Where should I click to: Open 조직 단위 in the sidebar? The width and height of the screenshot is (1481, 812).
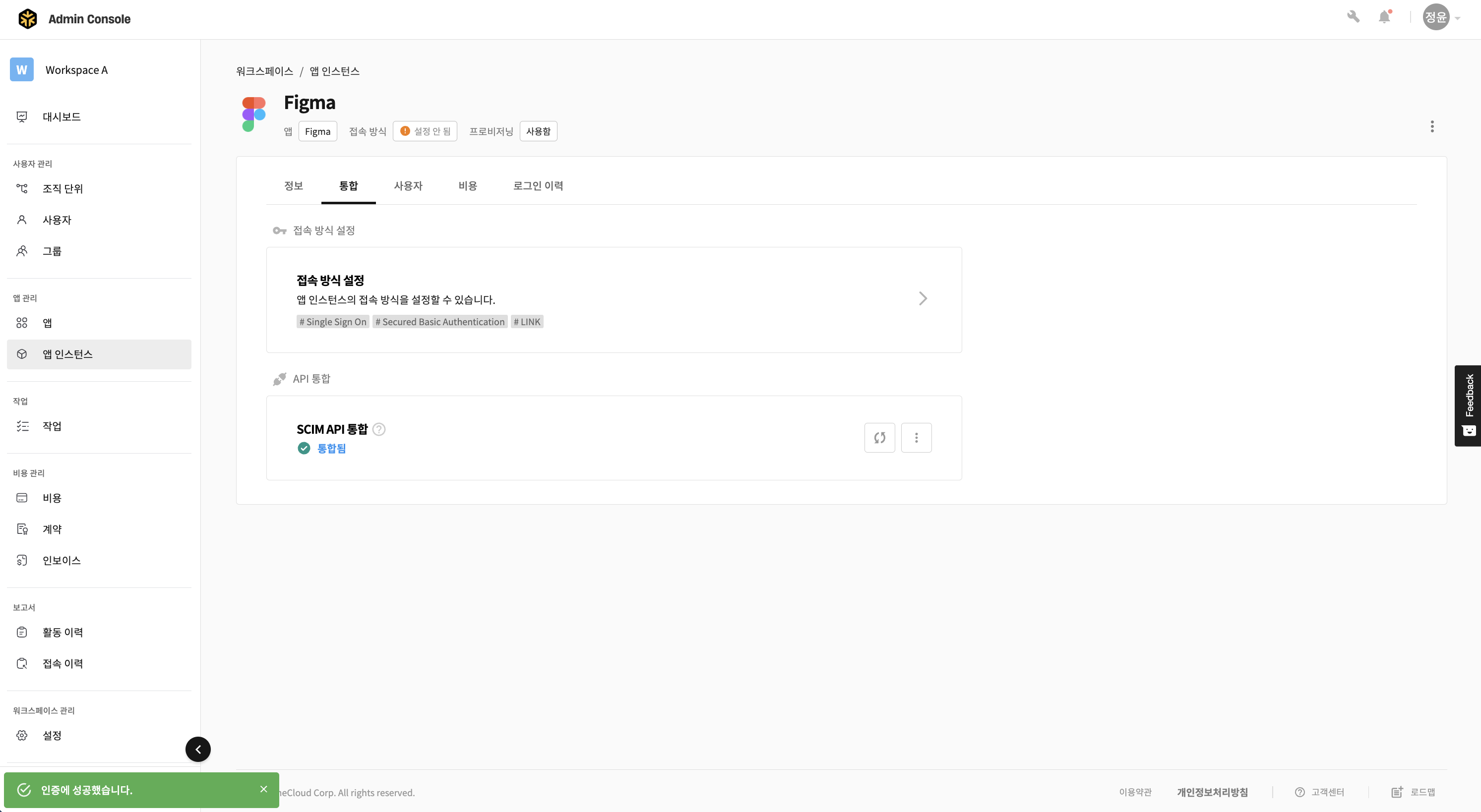[99, 188]
